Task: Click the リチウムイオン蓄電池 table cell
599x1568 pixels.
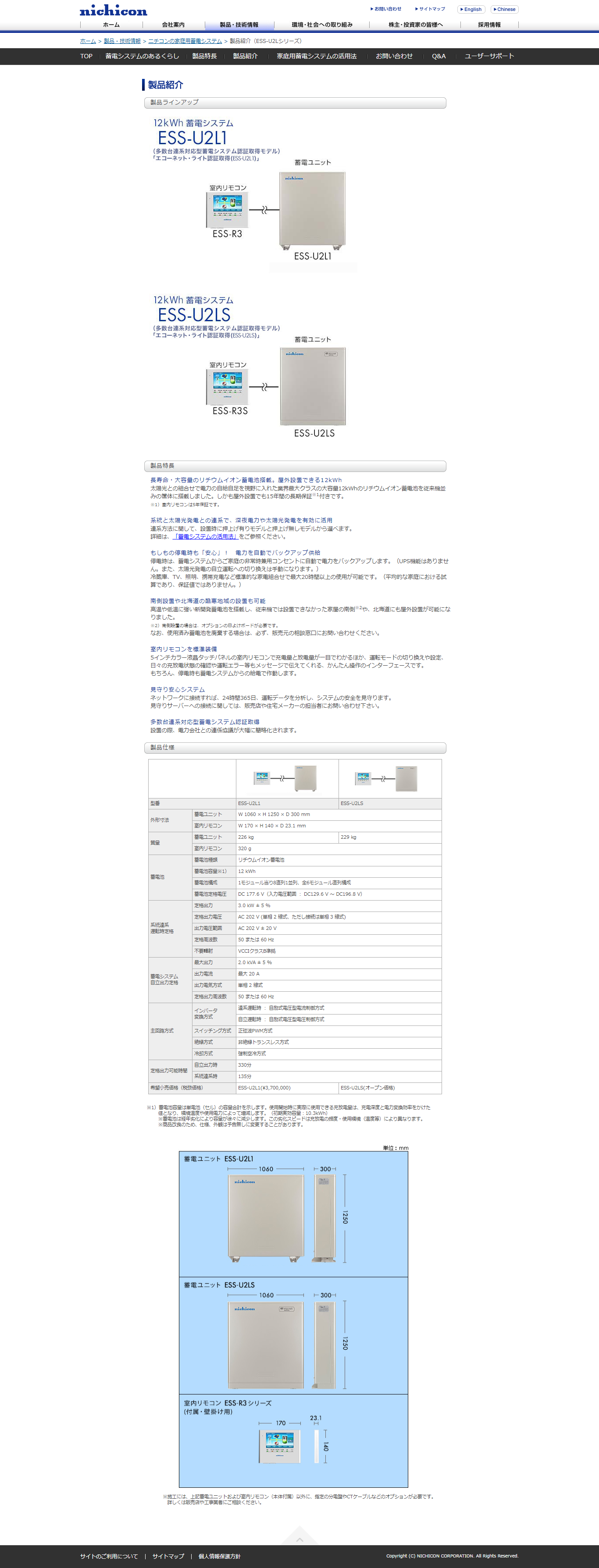Action: click(339, 860)
